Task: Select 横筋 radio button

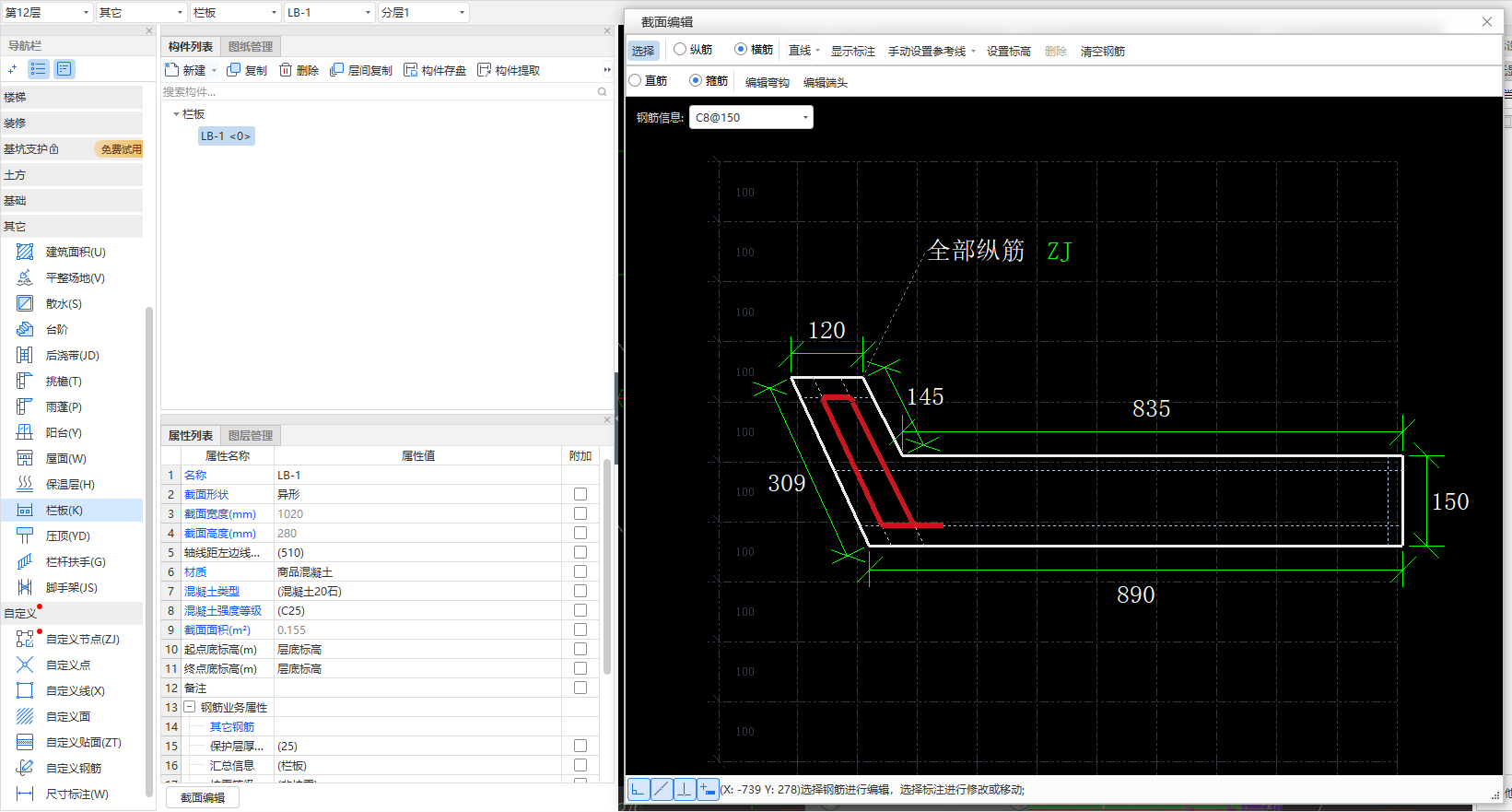Action: coord(741,49)
